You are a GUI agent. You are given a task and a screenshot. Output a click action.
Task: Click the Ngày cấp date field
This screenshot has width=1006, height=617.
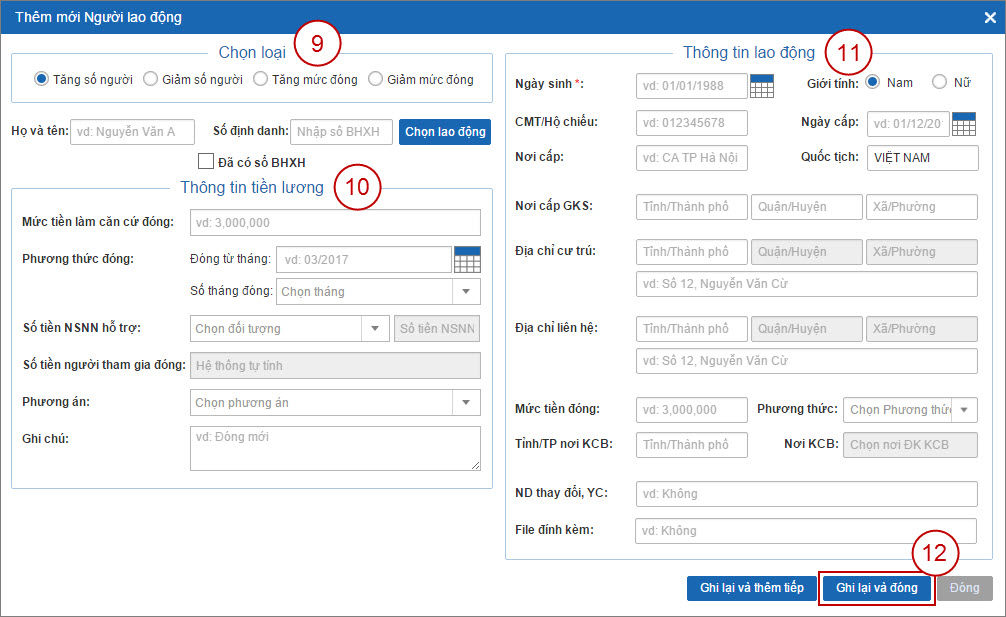tap(908, 124)
